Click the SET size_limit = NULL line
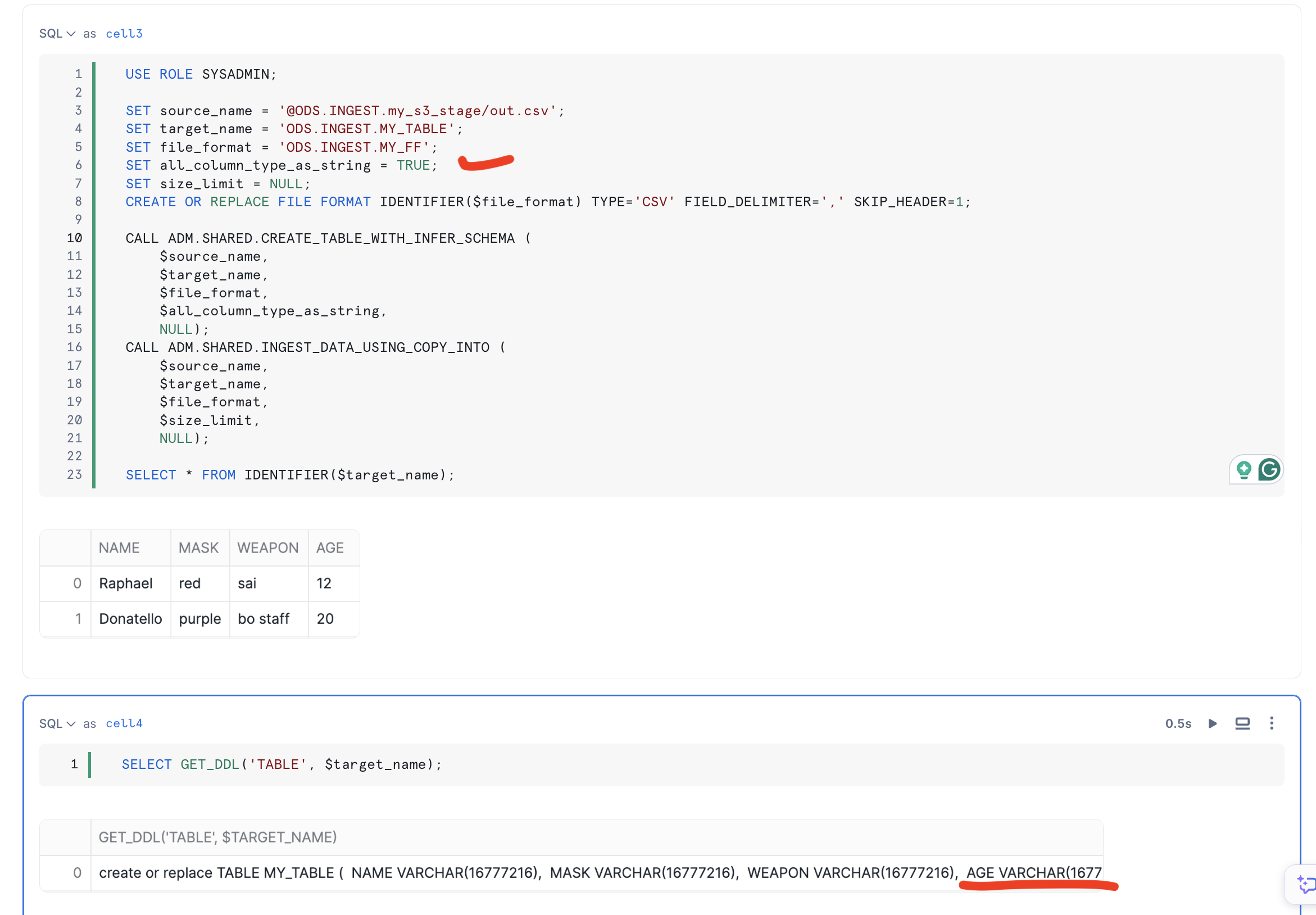The width and height of the screenshot is (1316, 915). 218,184
